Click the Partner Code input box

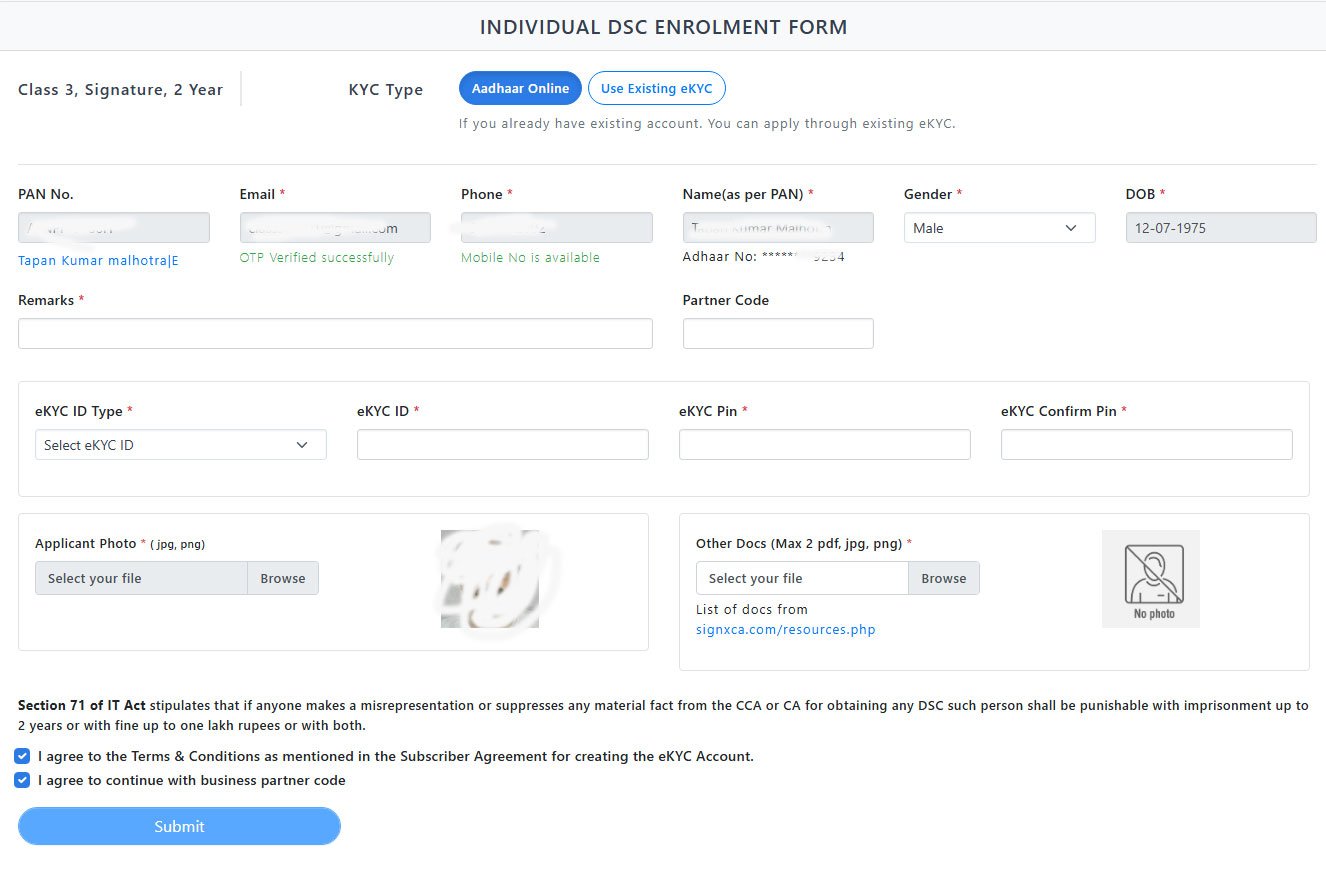point(777,334)
